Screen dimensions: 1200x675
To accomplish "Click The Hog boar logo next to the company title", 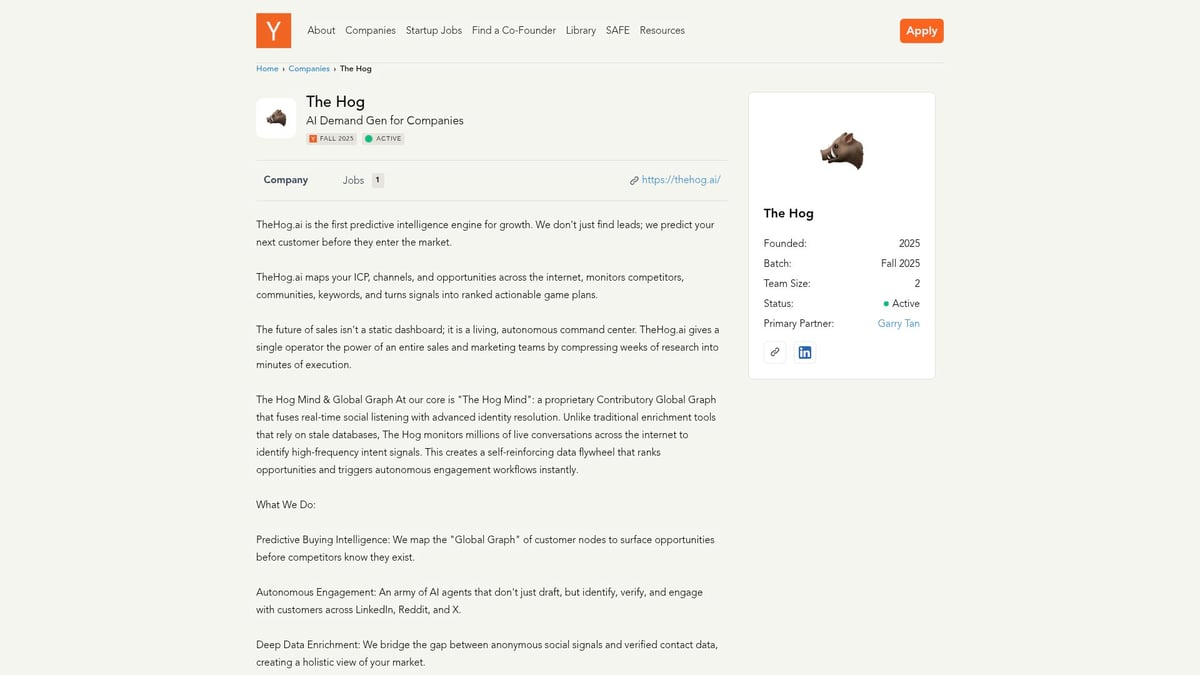I will [x=276, y=118].
